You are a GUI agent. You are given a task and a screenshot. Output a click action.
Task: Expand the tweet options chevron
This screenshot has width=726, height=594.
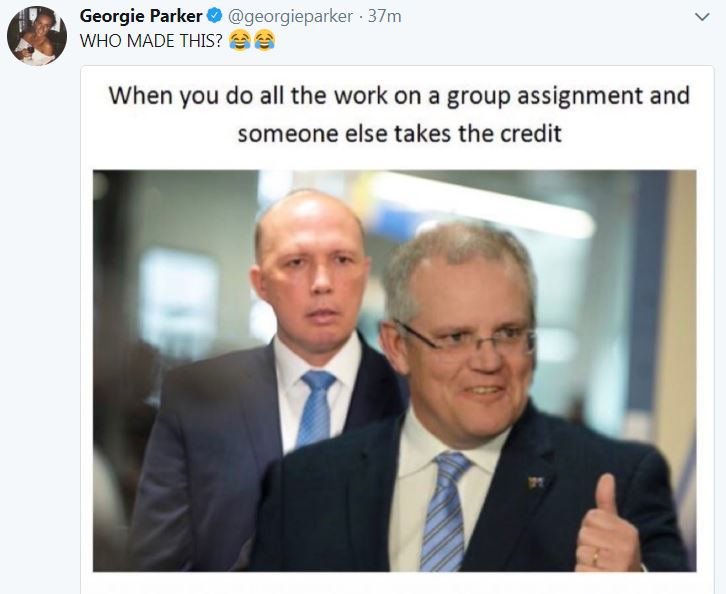[x=702, y=17]
